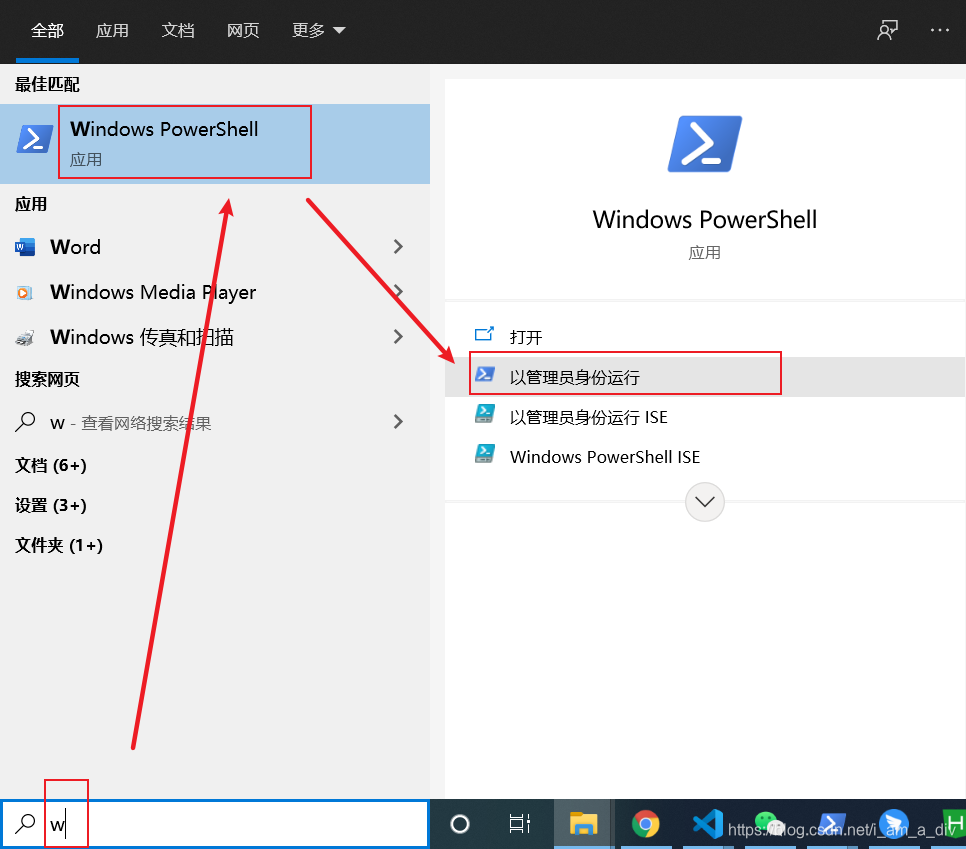Switch to the 文档 tab
966x849 pixels.
177,30
